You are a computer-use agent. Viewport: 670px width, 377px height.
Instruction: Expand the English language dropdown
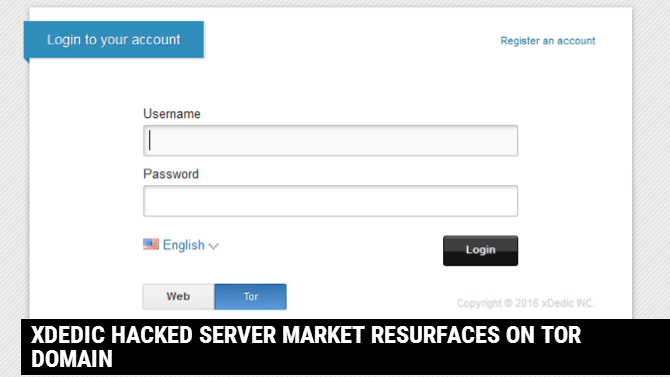pyautogui.click(x=191, y=245)
